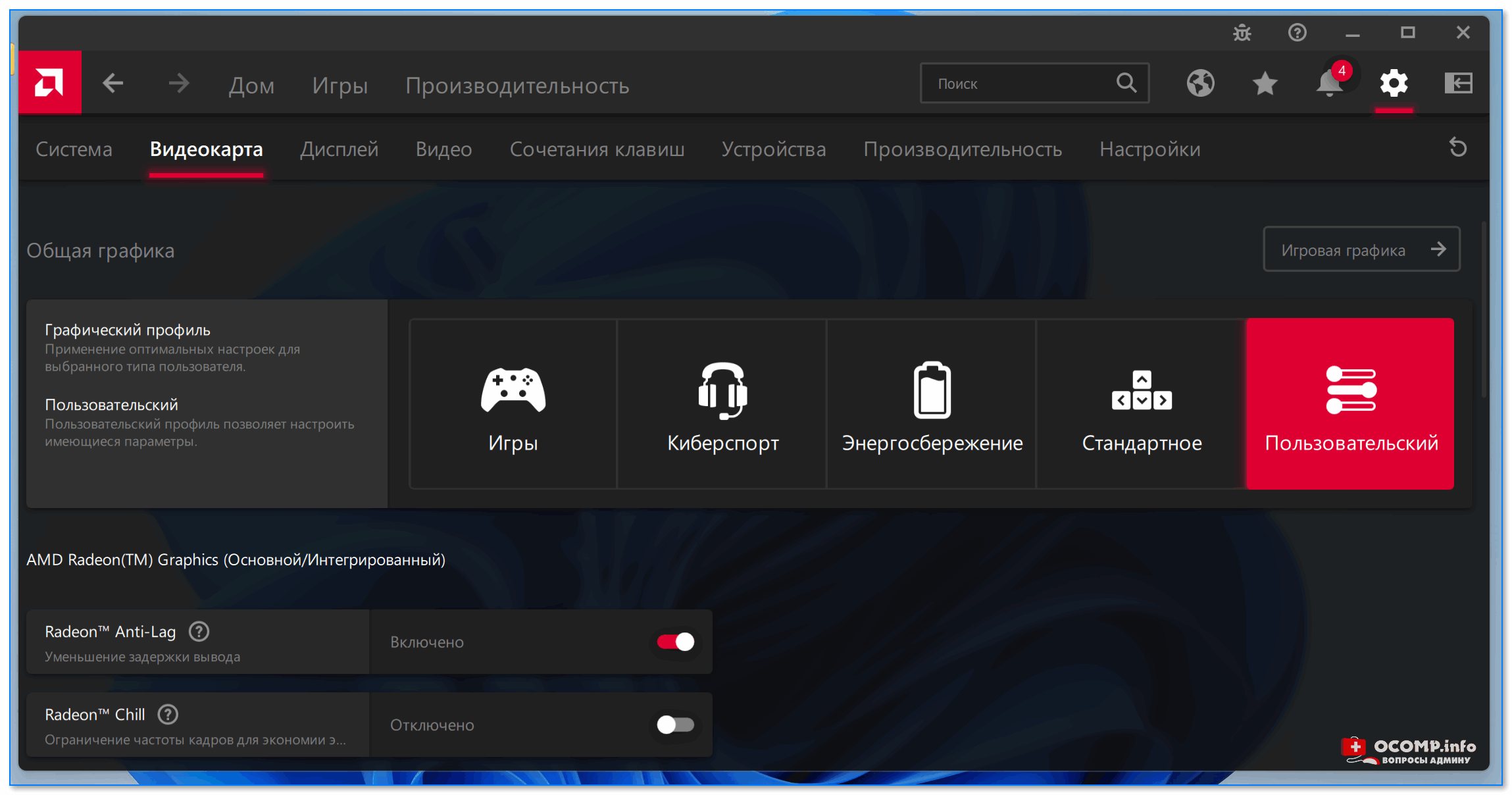Switch to the Видеокарта tab
This screenshot has width=1512, height=795.
(206, 149)
